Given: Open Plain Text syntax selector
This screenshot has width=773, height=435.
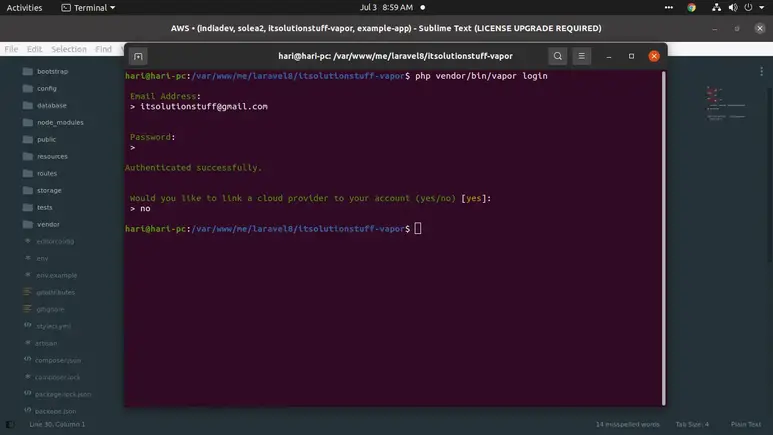Looking at the screenshot, I should [746, 424].
